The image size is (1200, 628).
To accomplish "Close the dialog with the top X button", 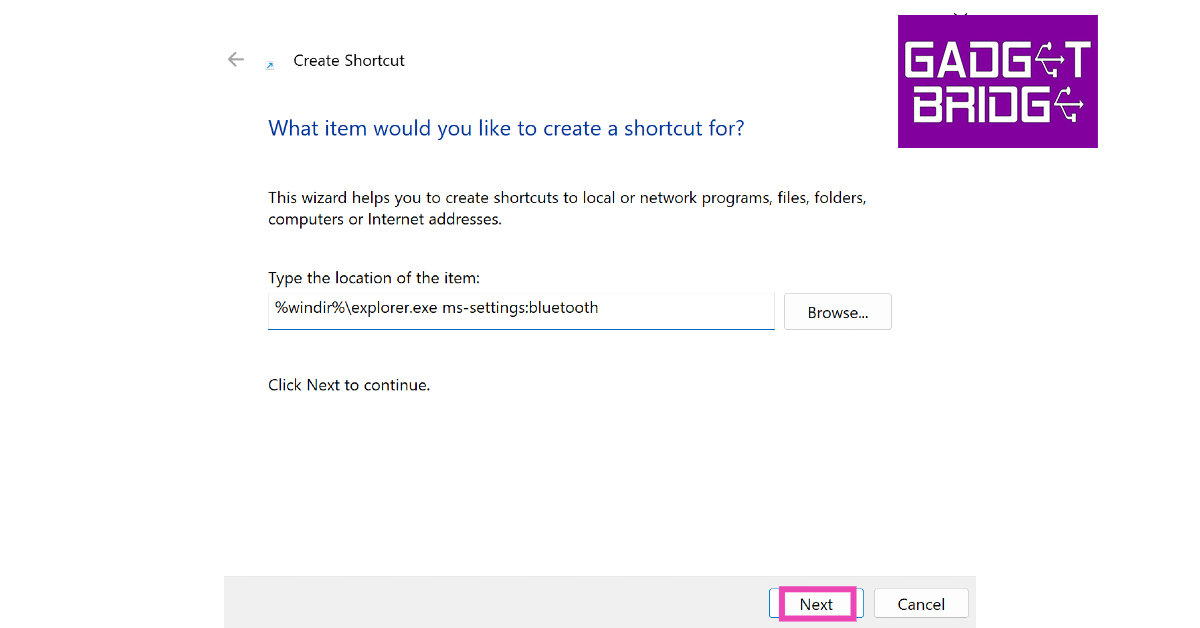I will [x=961, y=14].
